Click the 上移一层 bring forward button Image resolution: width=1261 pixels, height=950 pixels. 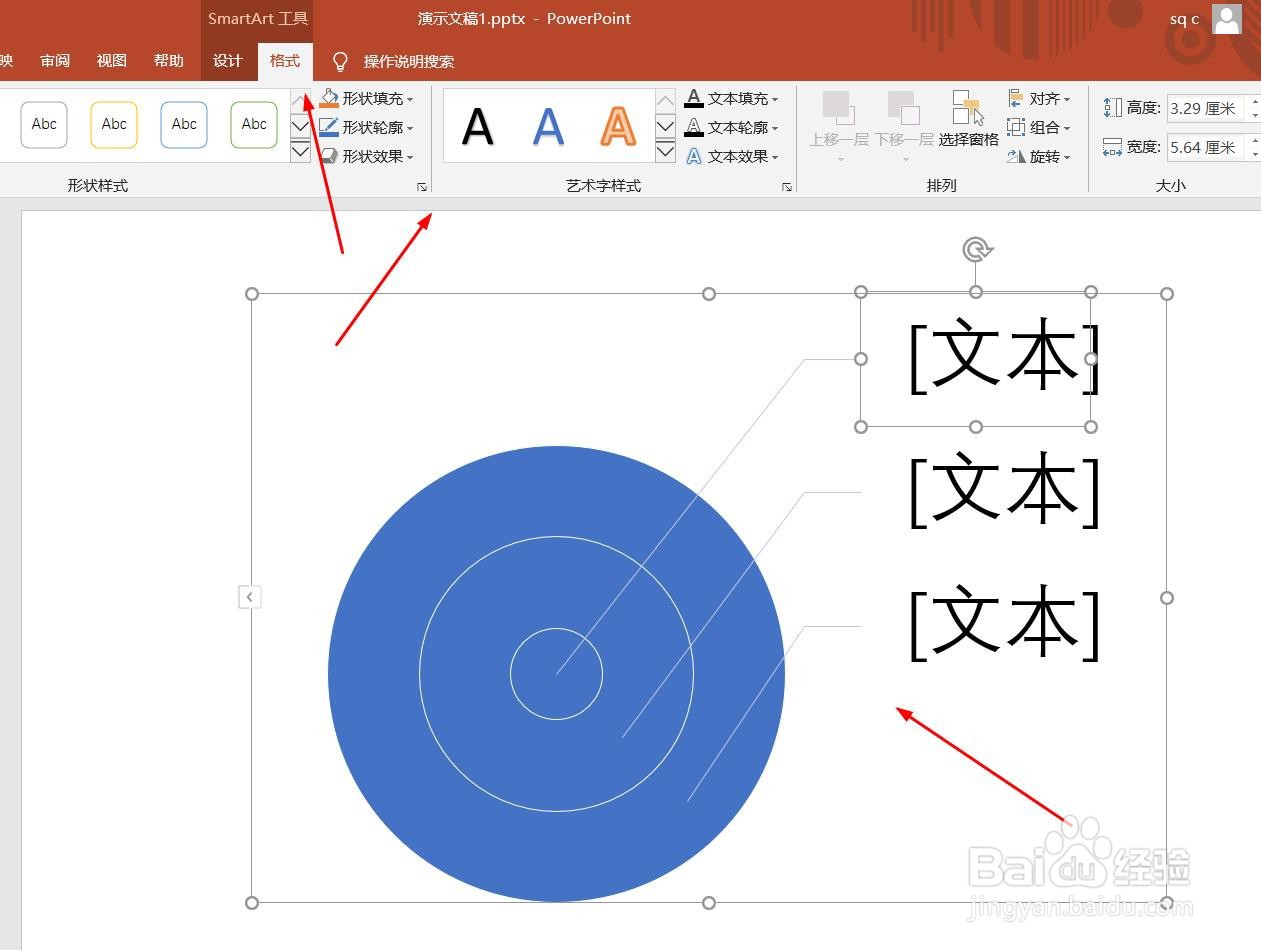click(839, 127)
